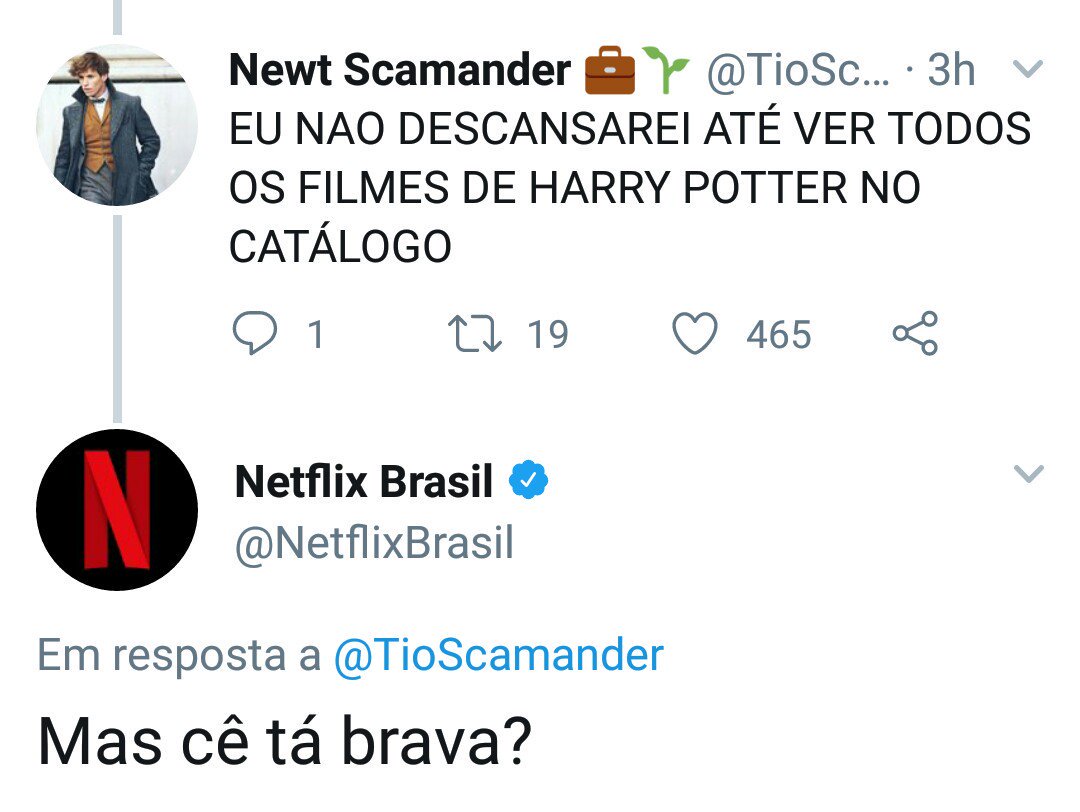Click the reply speech bubble icon
Image resolution: width=1080 pixels, height=812 pixels.
click(254, 334)
